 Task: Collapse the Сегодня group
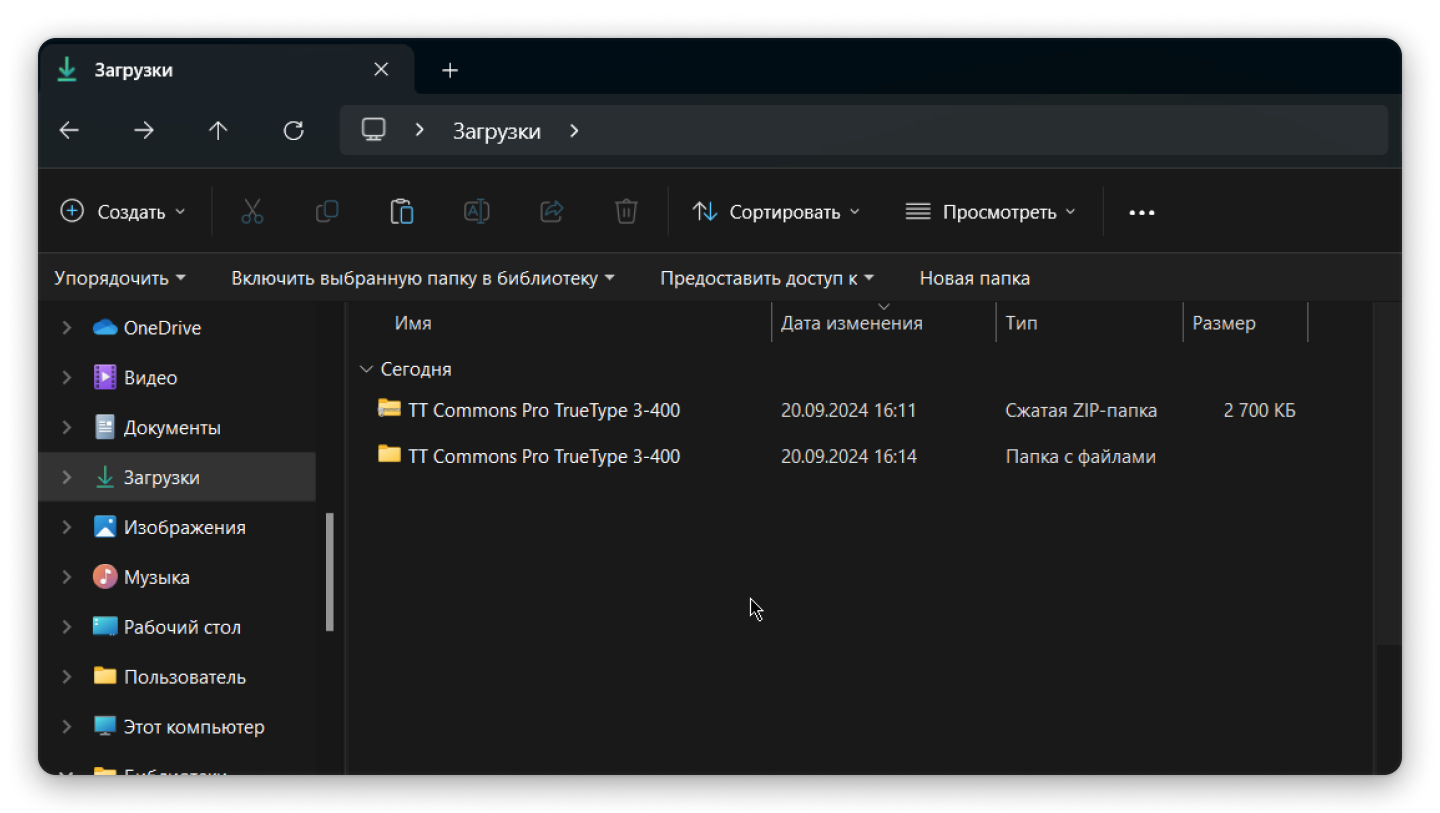tap(366, 369)
